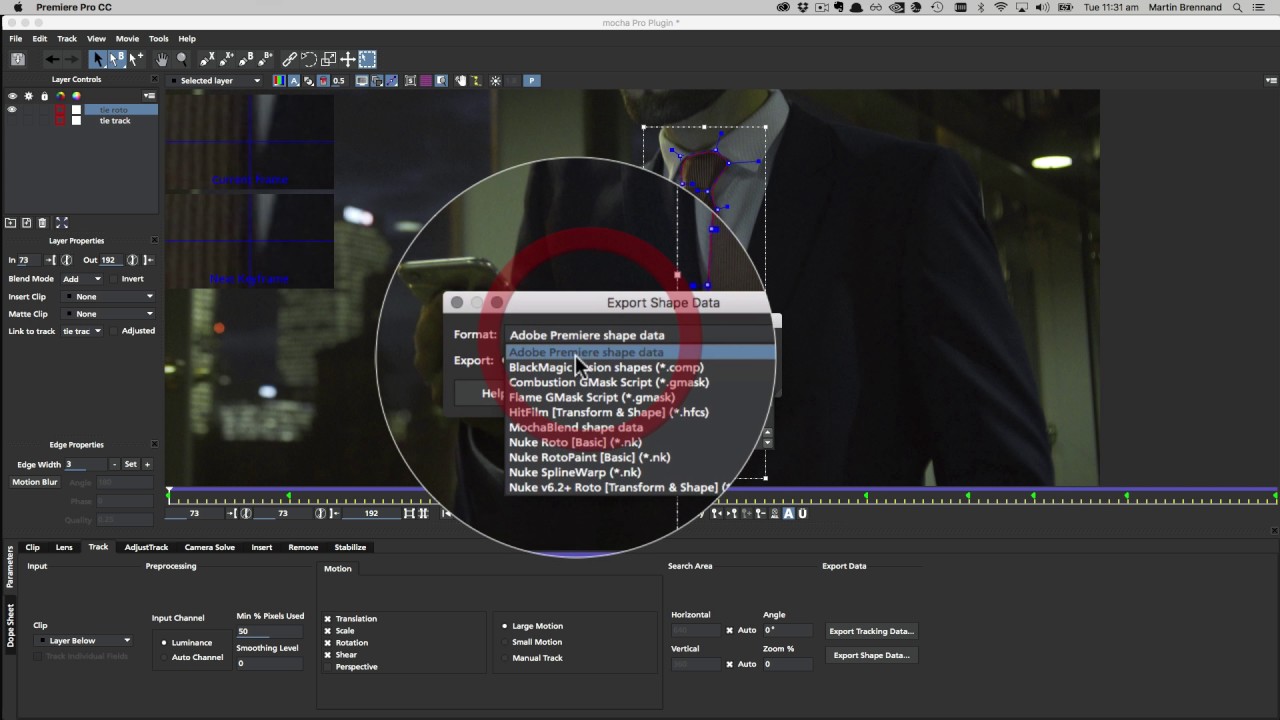1280x720 pixels.
Task: Select the Add X-Spline to layer tool
Action: [227, 59]
